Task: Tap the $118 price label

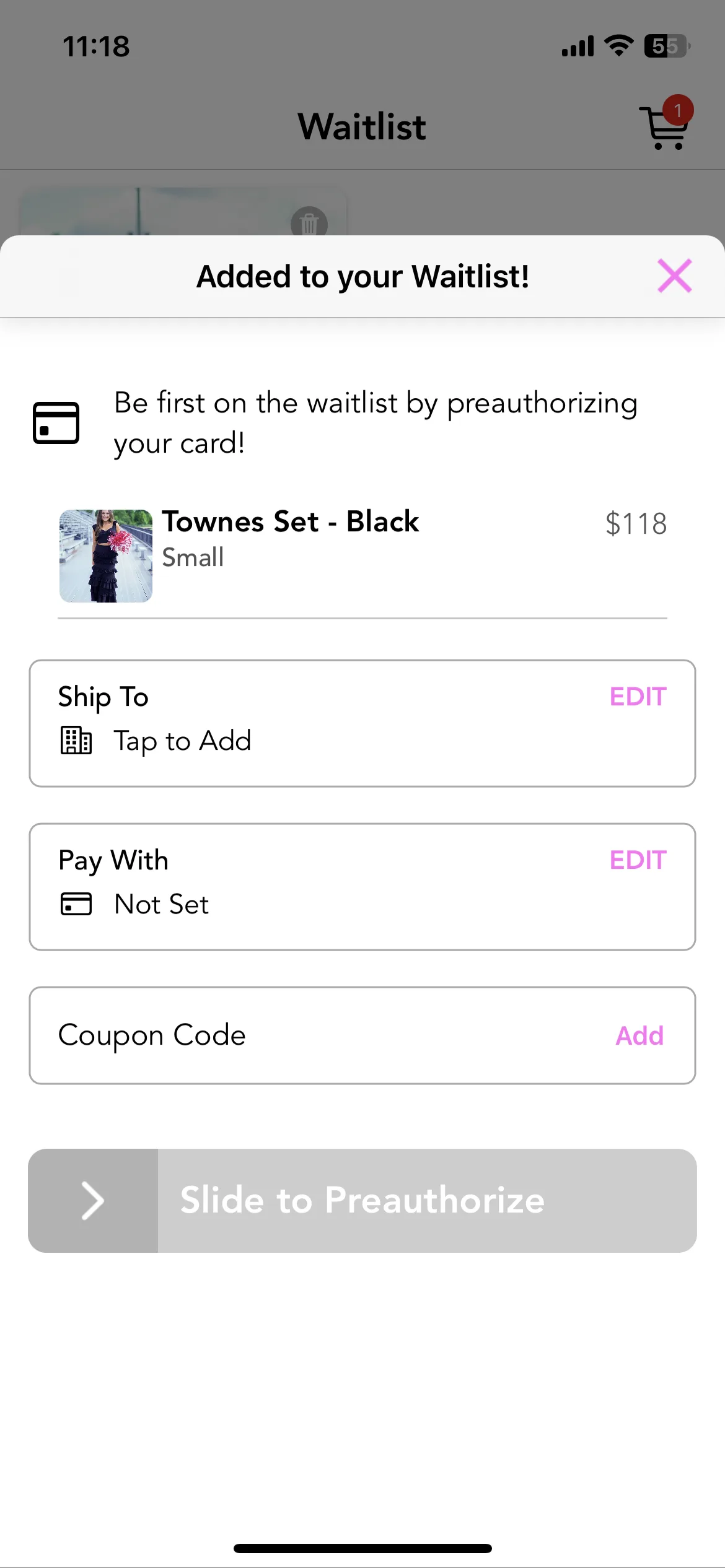Action: click(x=636, y=524)
